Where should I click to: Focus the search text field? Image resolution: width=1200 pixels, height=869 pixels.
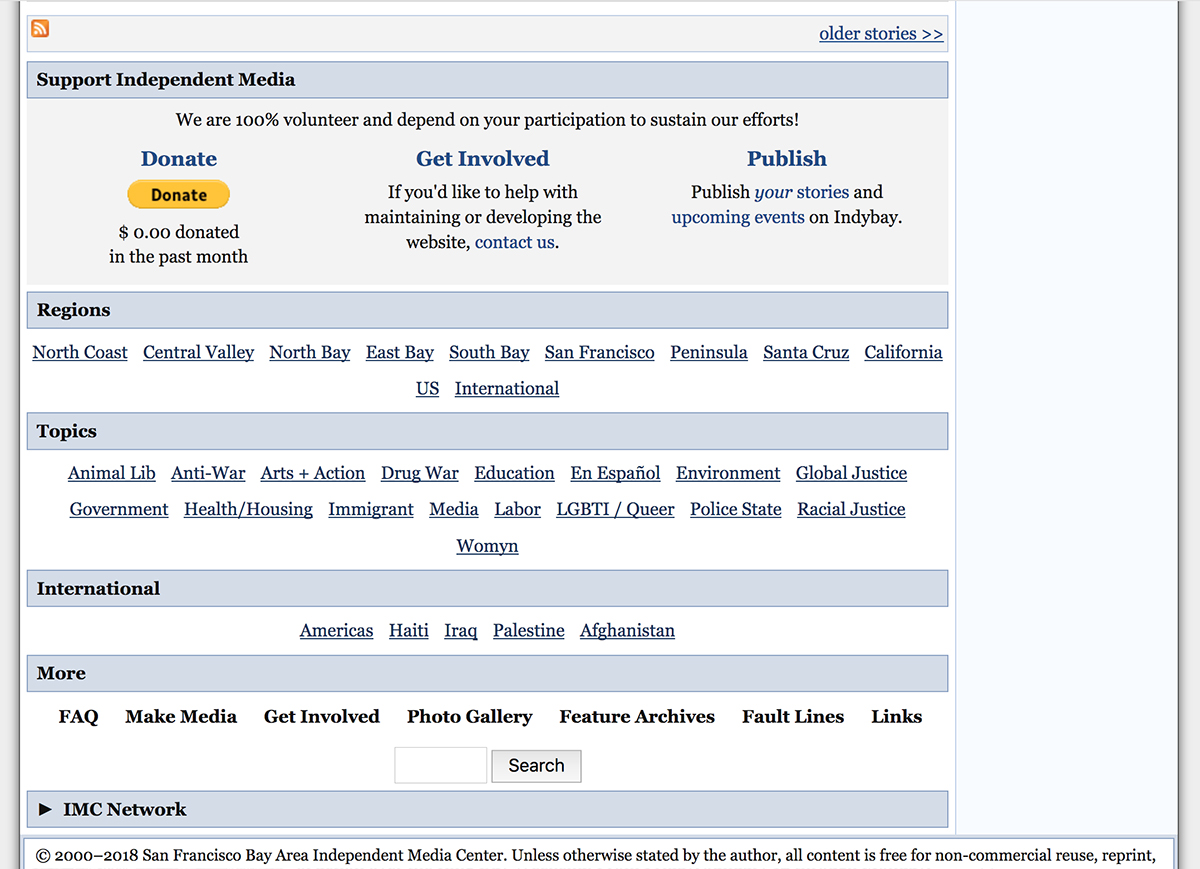click(x=440, y=765)
